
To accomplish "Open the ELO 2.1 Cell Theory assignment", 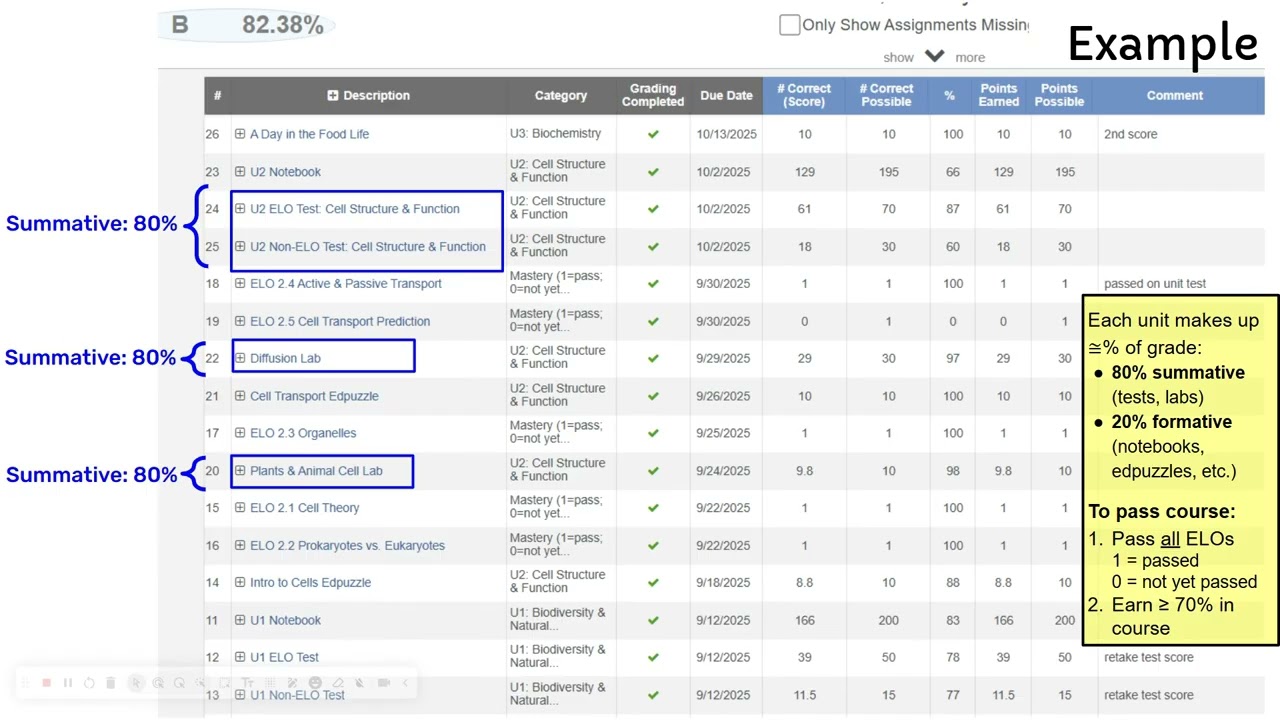I will (304, 508).
